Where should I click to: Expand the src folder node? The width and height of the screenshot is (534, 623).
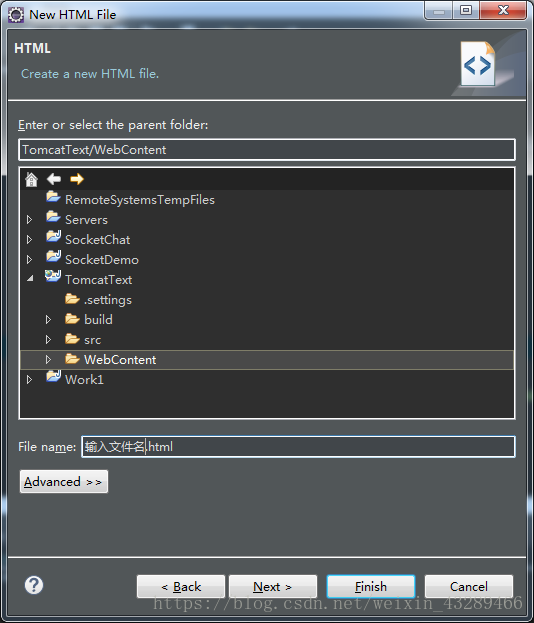[48, 340]
